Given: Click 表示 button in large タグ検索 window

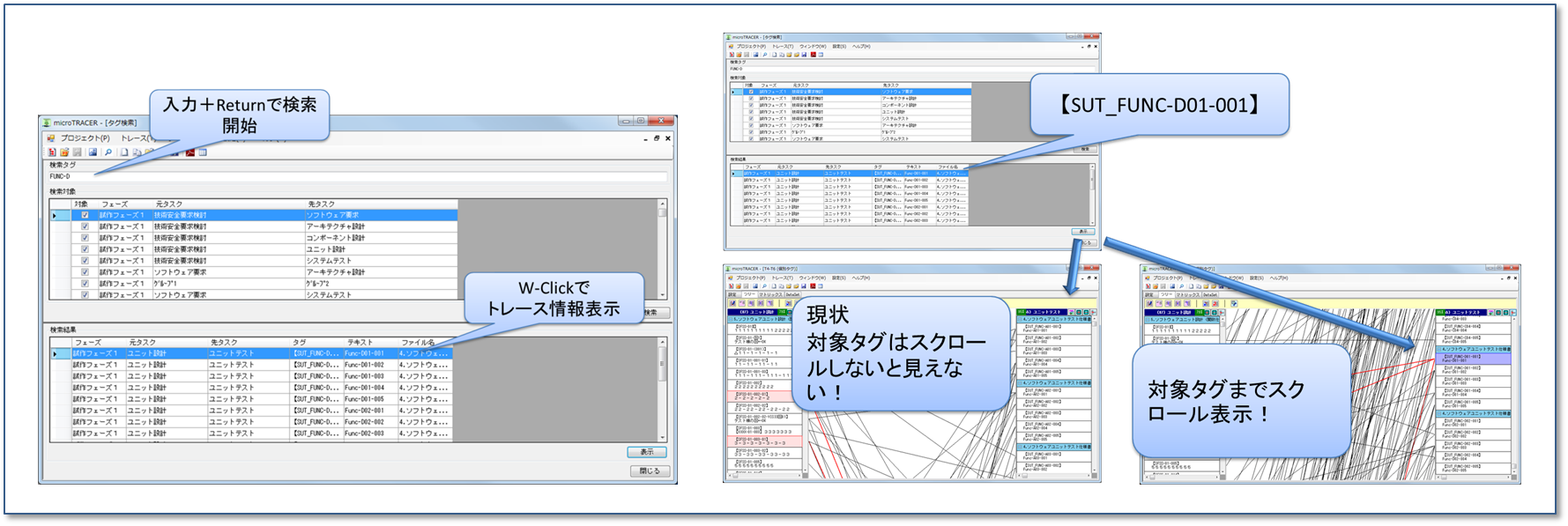Looking at the screenshot, I should click(x=647, y=452).
